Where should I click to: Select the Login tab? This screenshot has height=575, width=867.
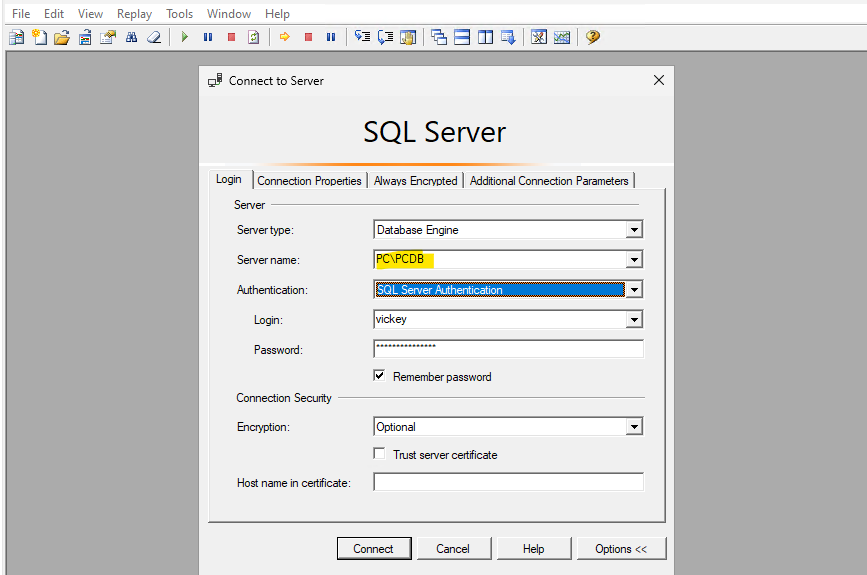[229, 179]
